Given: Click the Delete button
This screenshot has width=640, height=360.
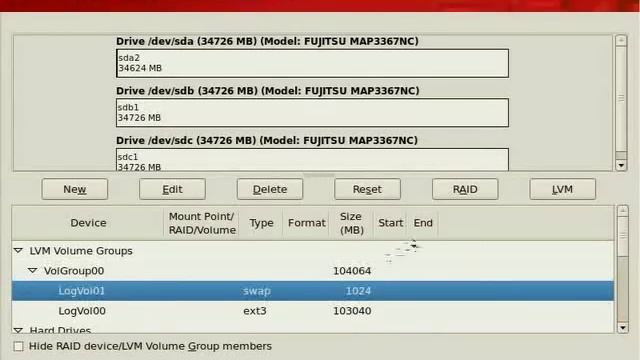Looking at the screenshot, I should tap(270, 189).
